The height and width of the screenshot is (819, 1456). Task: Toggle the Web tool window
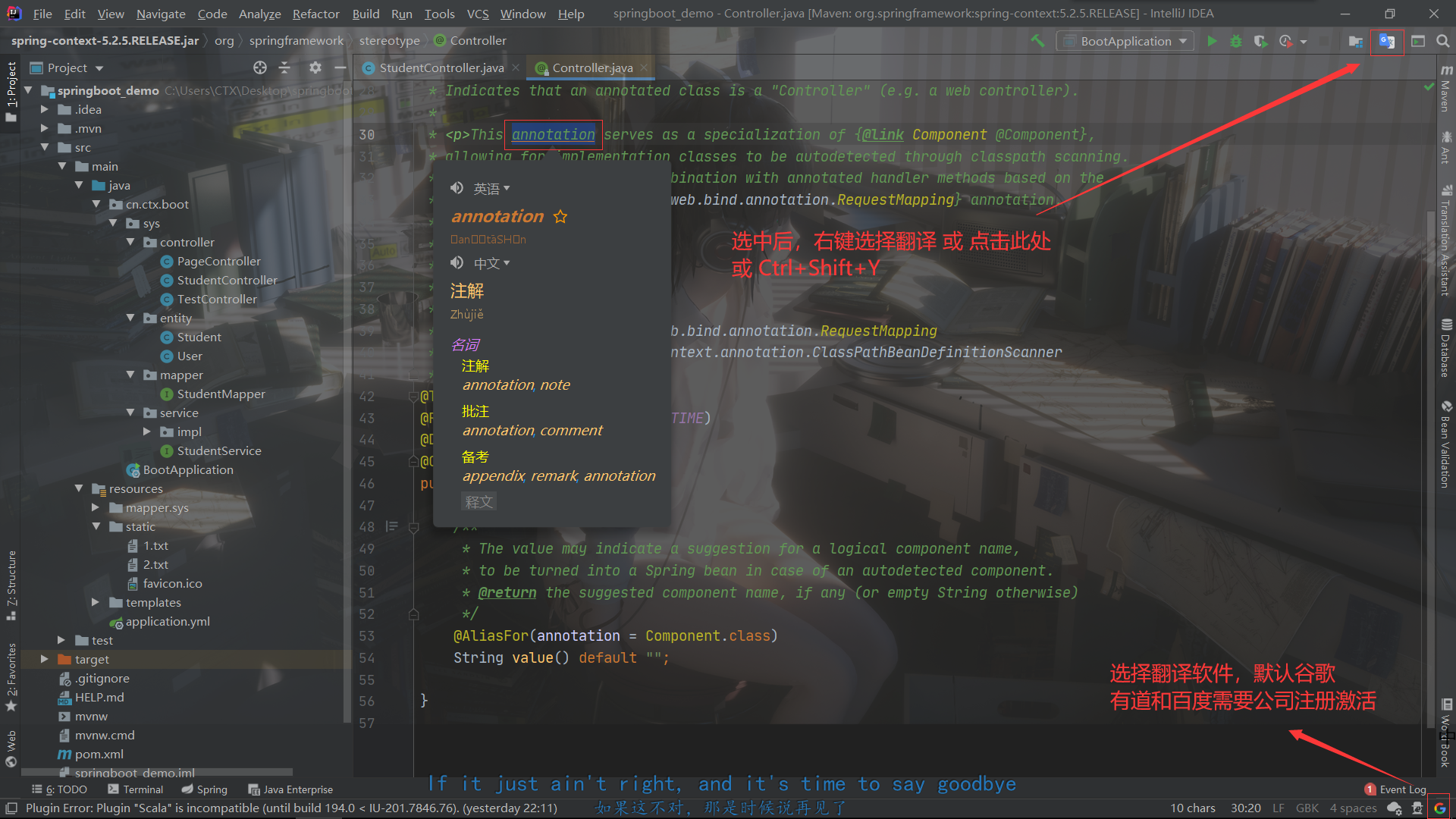pos(11,749)
